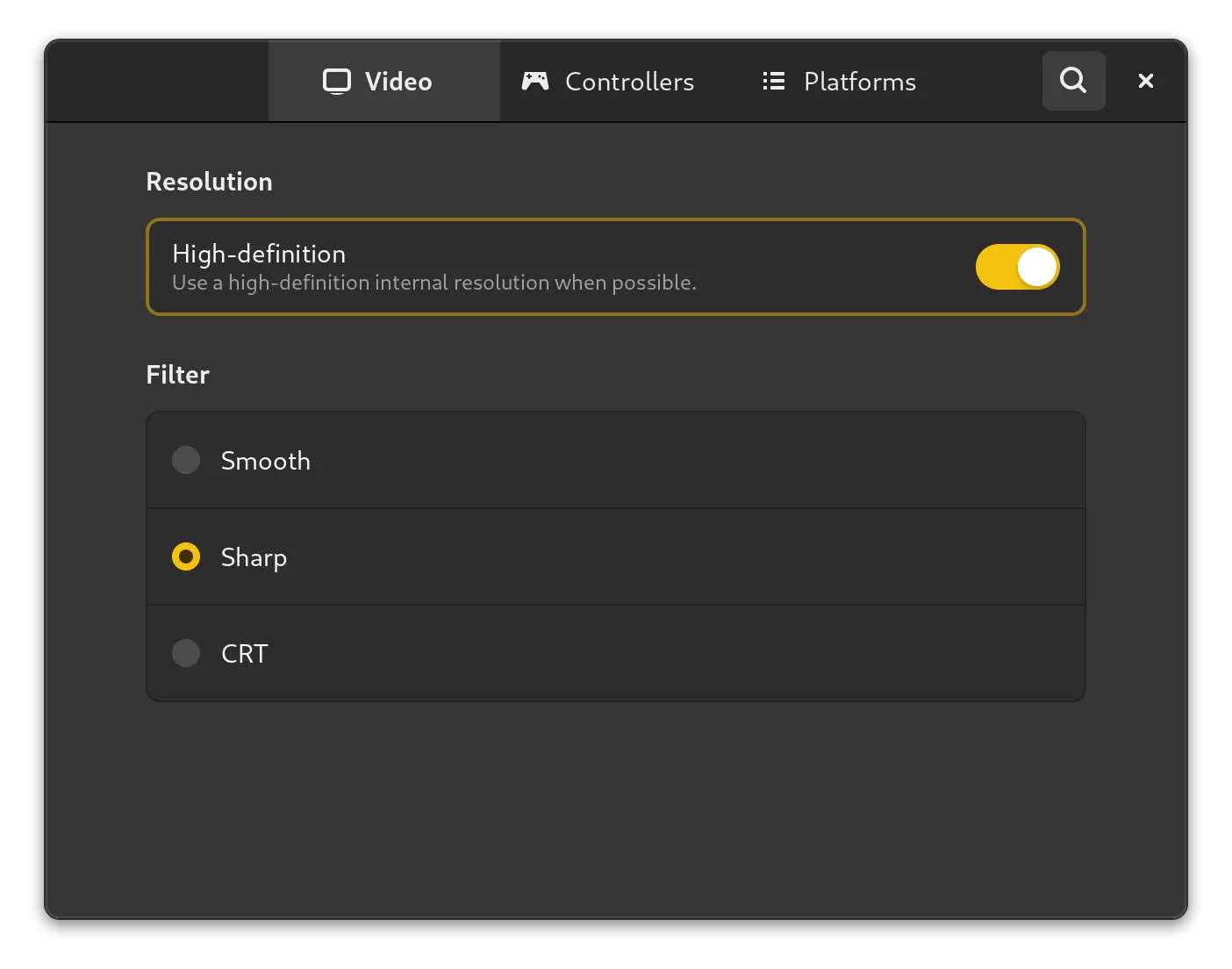Click the gamepad icon for Controllers
This screenshot has width=1232, height=969.
click(x=535, y=82)
